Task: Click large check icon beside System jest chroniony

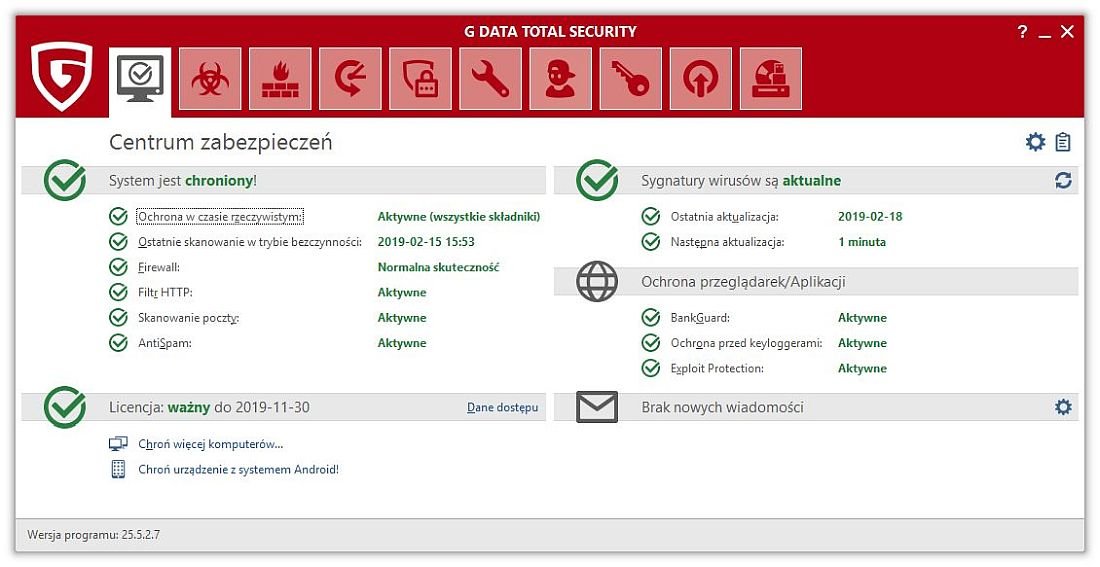Action: [x=65, y=180]
